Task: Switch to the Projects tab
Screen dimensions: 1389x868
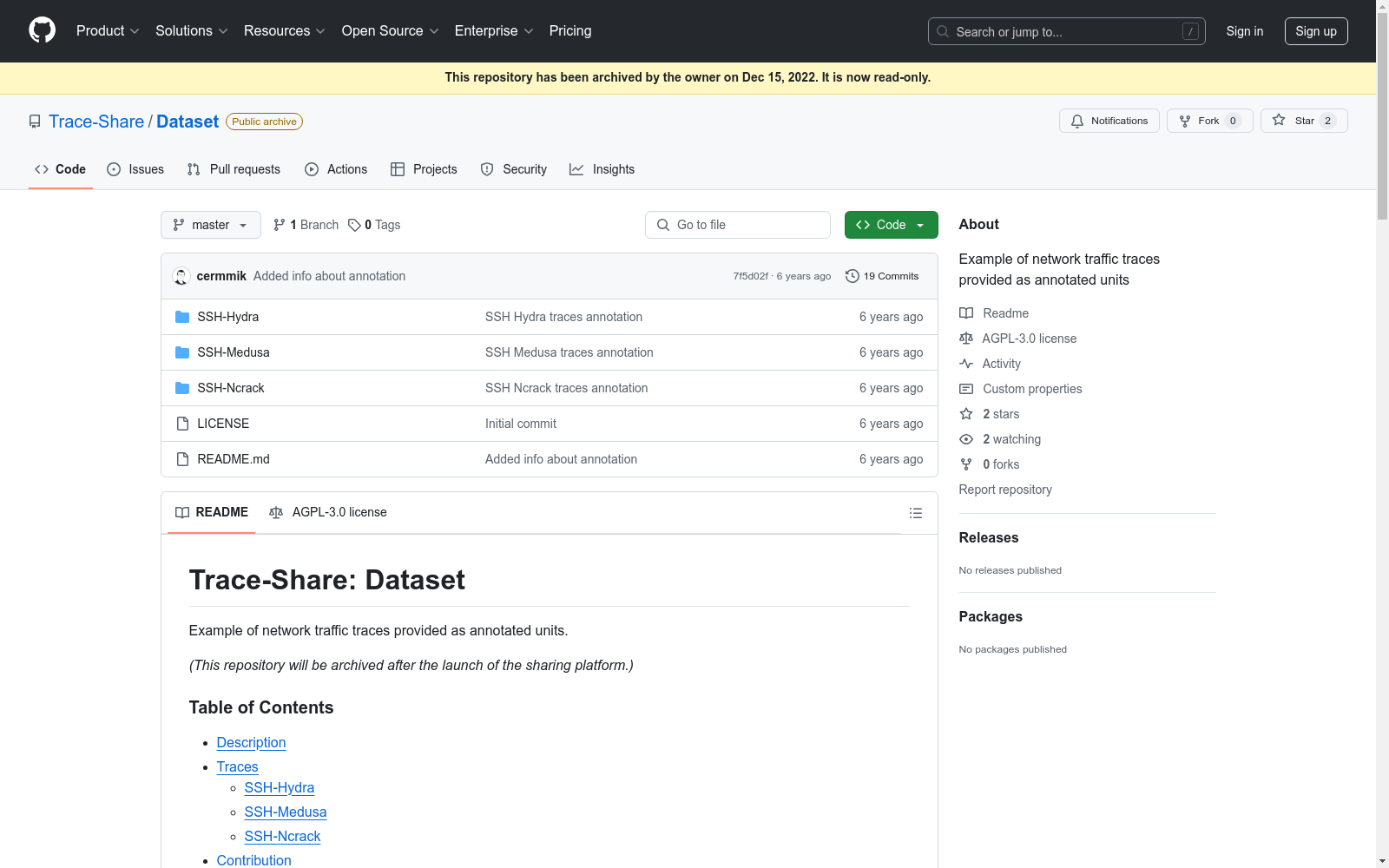Action: 424,169
